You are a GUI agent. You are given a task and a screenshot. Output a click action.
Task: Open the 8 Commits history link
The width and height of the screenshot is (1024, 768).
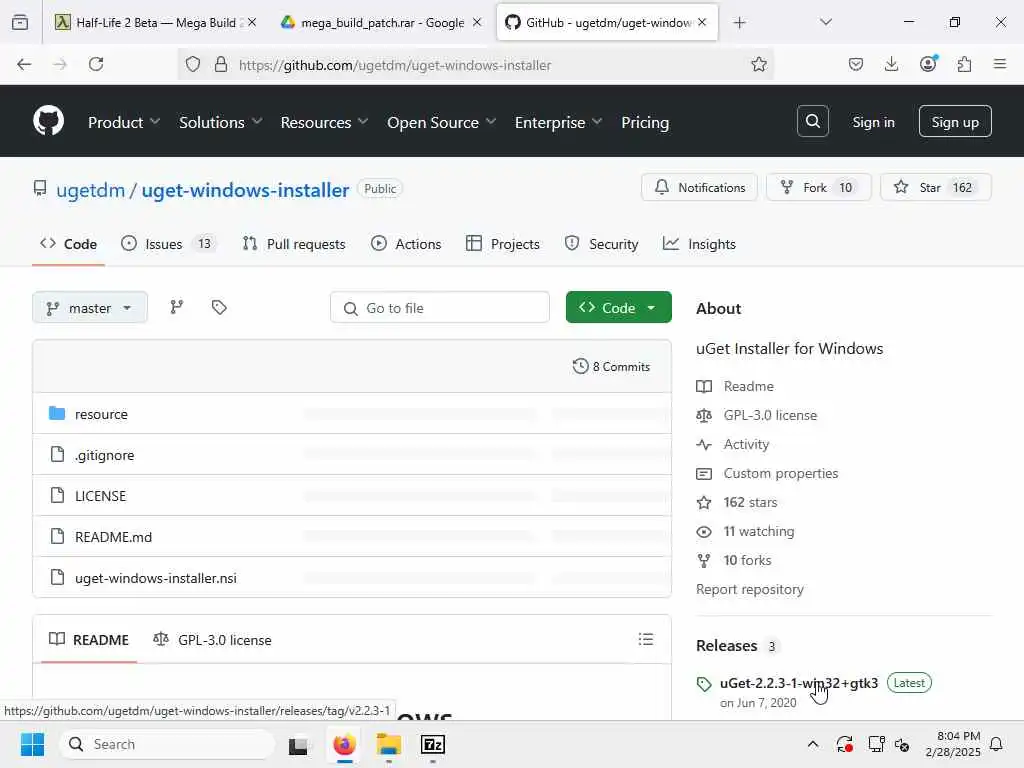tap(611, 366)
